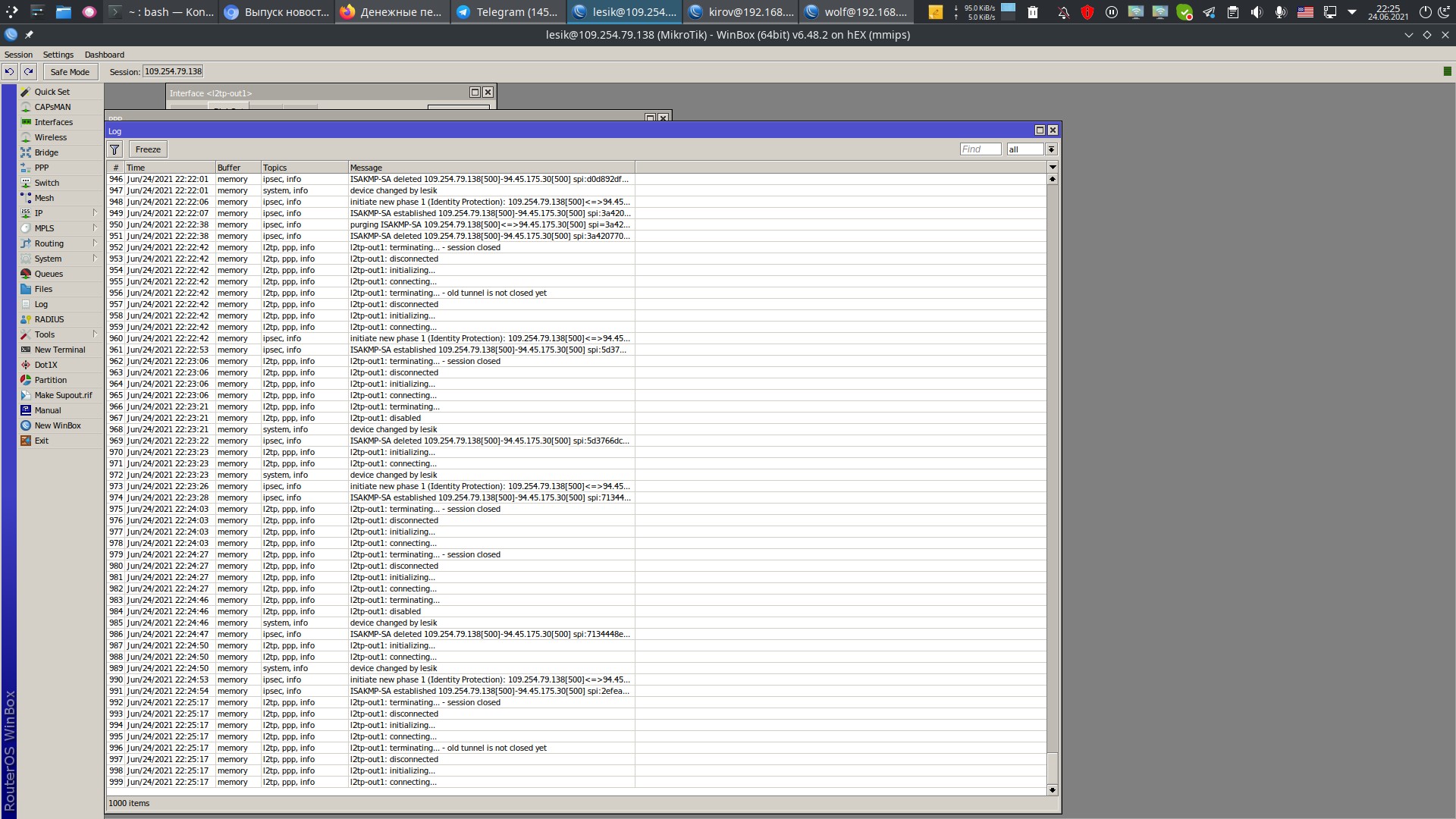Open the Dashboard menu
The image size is (1456, 819).
point(105,55)
